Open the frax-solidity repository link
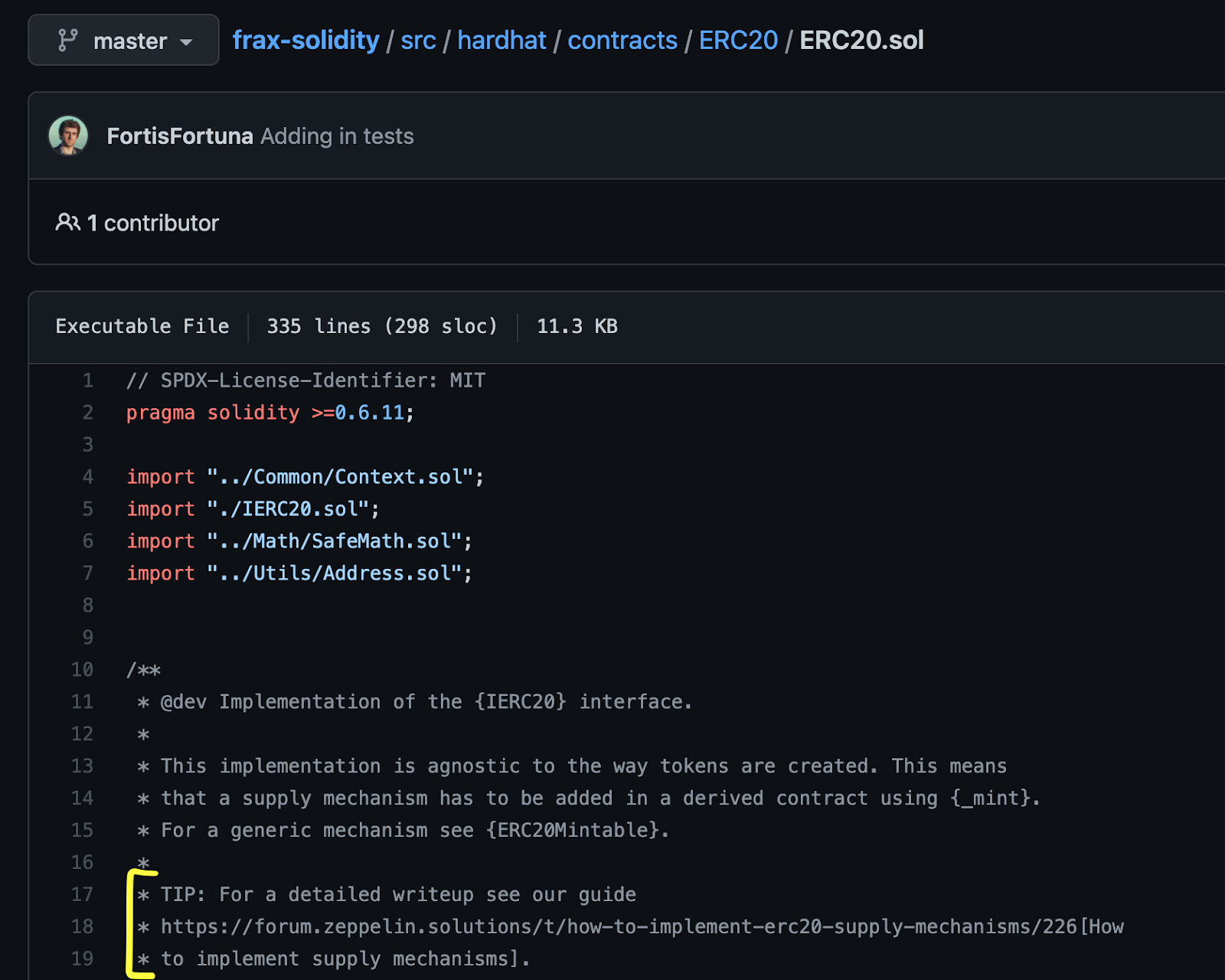The image size is (1225, 980). coord(305,40)
